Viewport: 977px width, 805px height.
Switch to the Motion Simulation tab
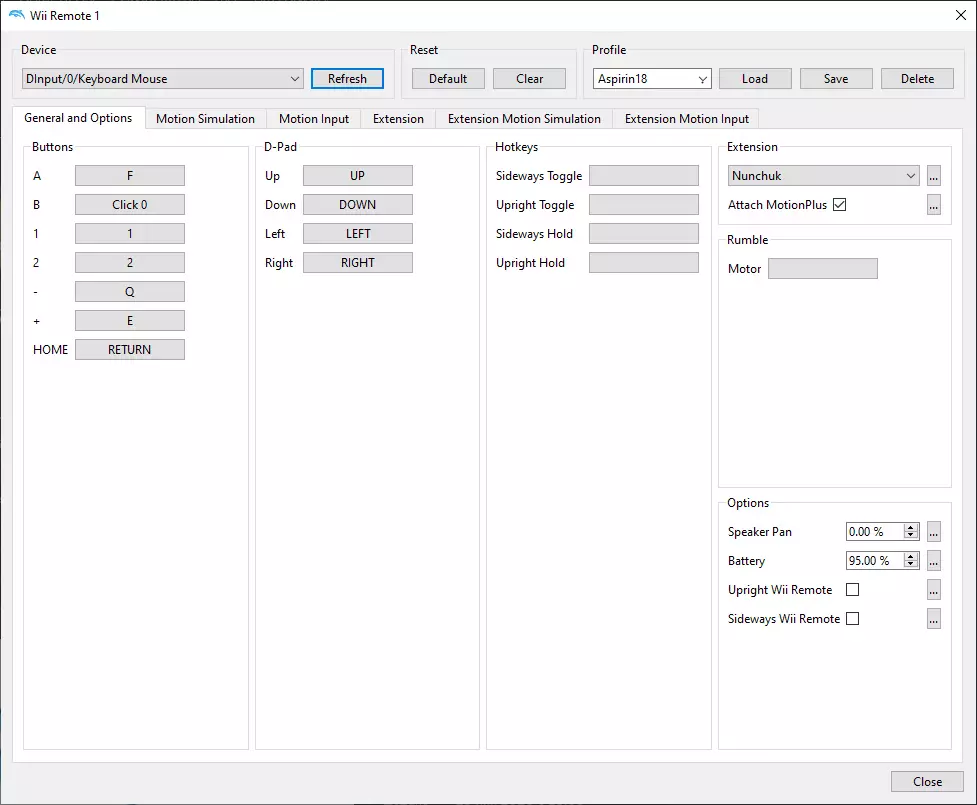[205, 119]
